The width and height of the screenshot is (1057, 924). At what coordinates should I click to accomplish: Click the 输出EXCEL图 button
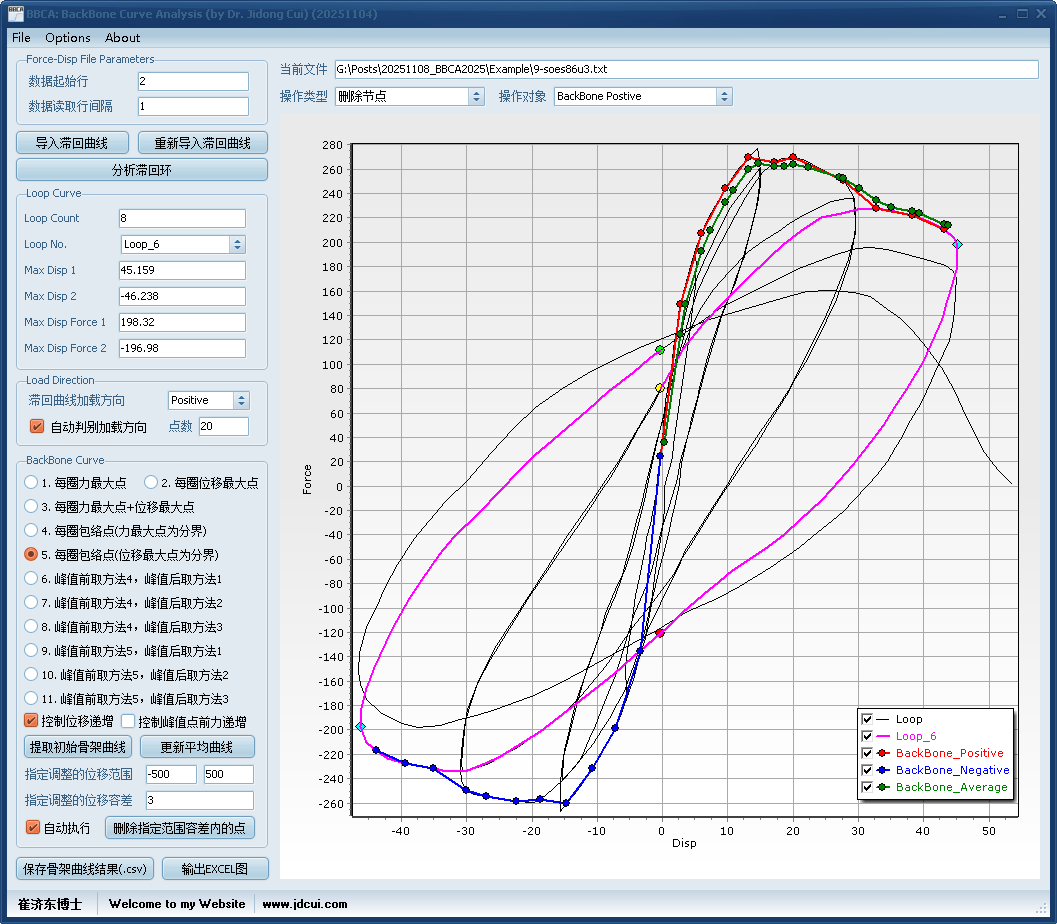(214, 869)
